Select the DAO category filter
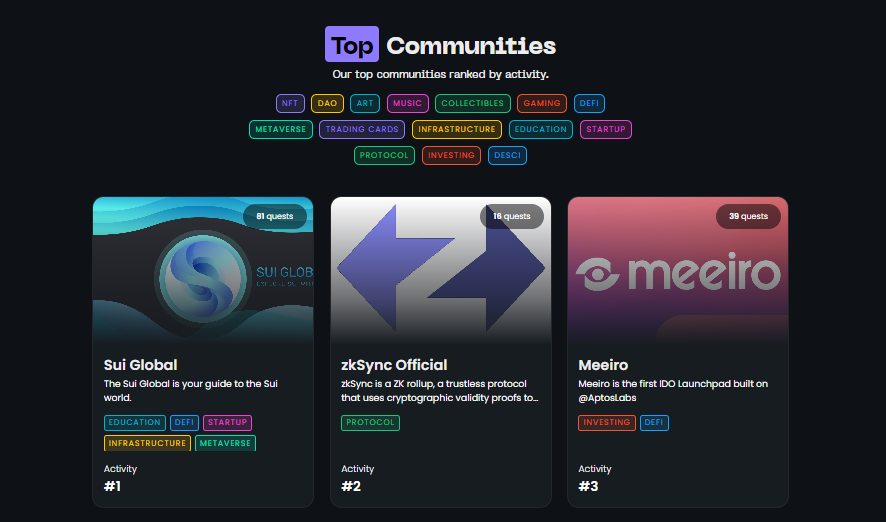Viewport: 886px width, 522px height. [x=327, y=103]
